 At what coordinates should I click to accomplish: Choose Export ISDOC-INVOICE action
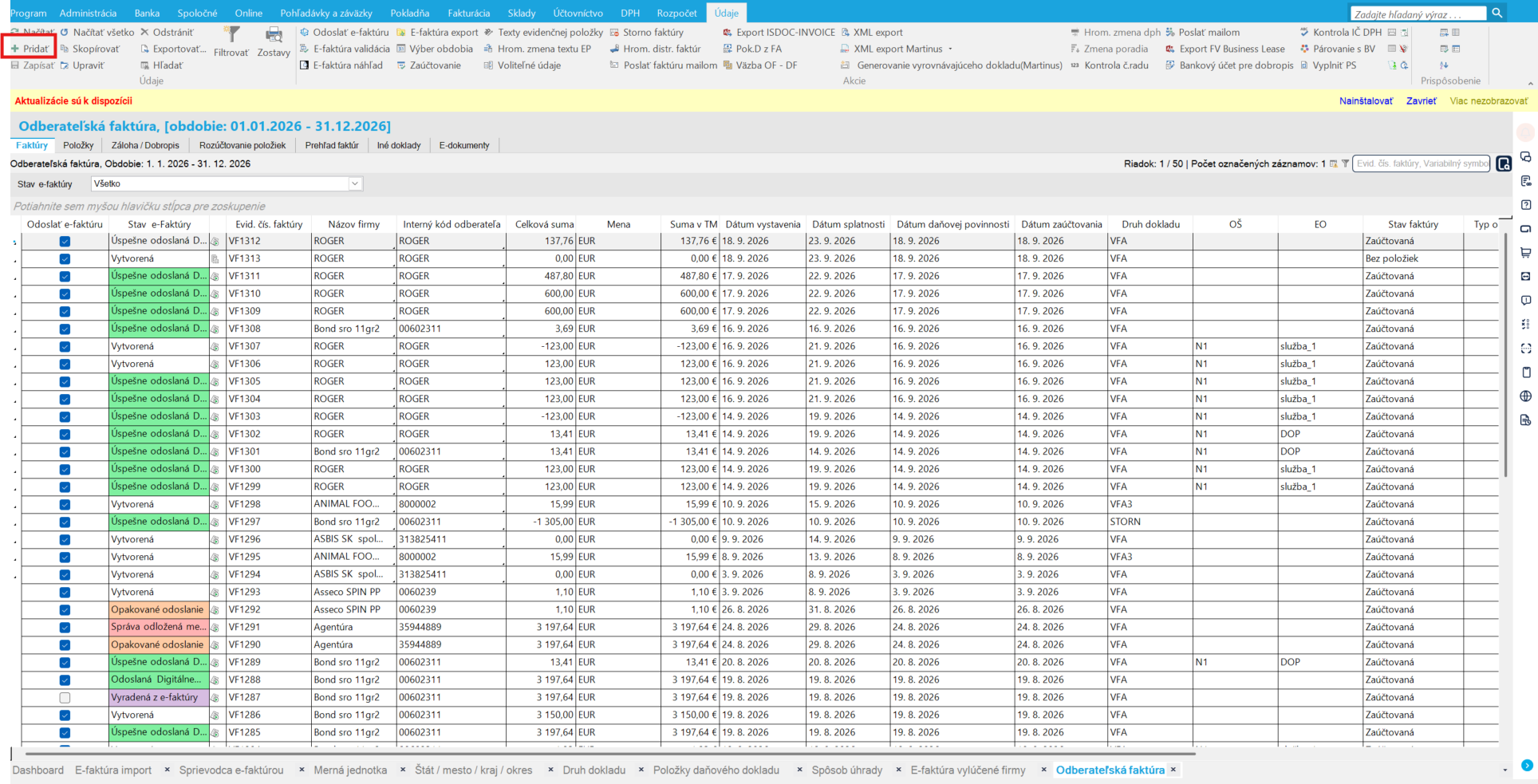point(779,33)
